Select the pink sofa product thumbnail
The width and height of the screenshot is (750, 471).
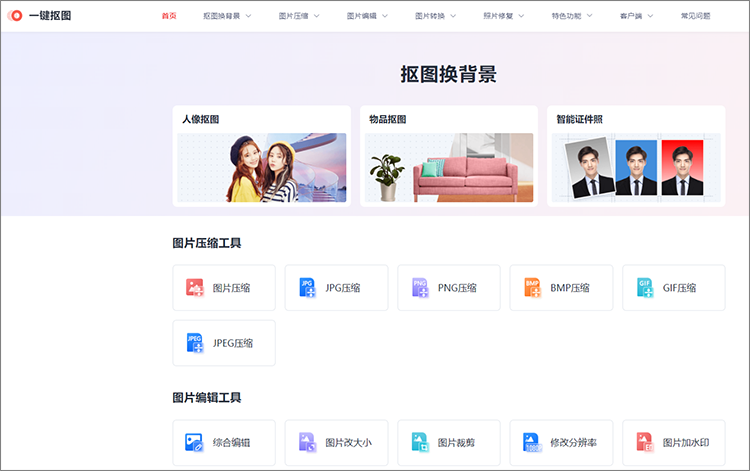449,168
